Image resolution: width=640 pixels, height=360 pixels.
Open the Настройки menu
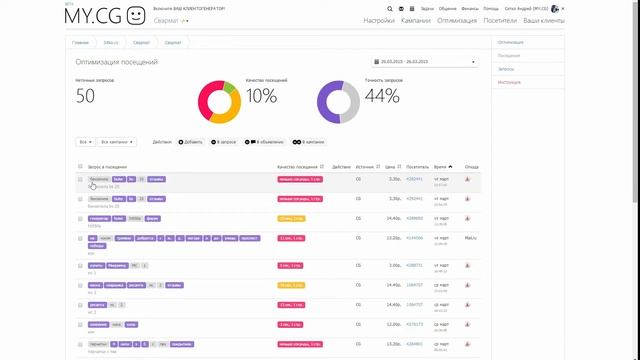[x=379, y=20]
